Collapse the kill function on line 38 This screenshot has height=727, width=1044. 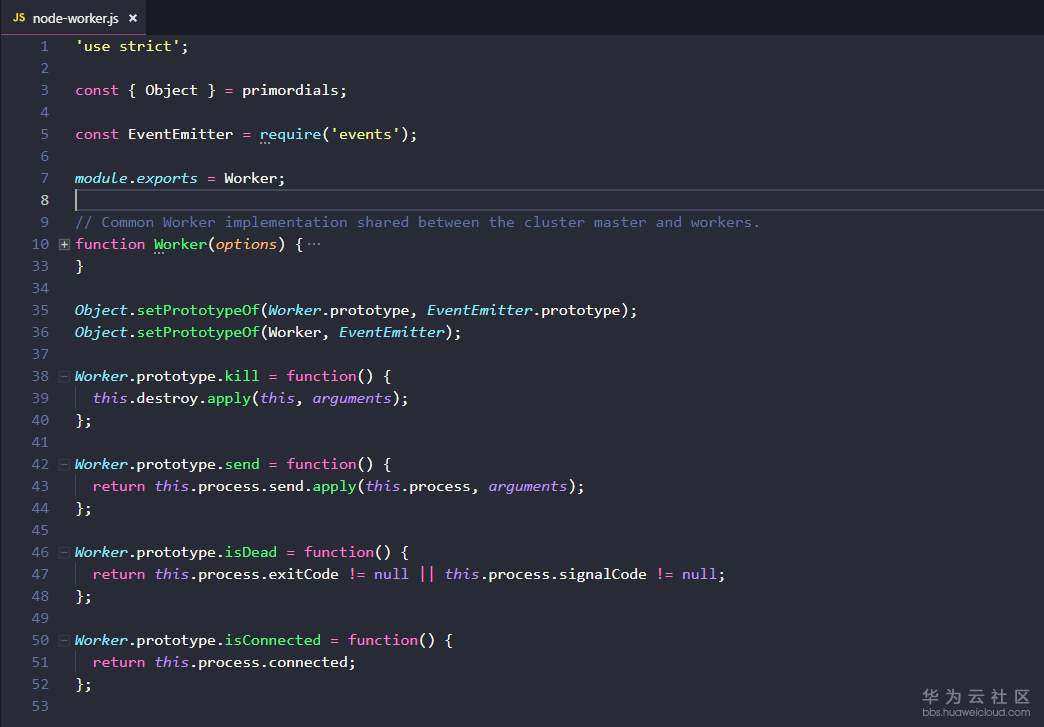coord(64,376)
